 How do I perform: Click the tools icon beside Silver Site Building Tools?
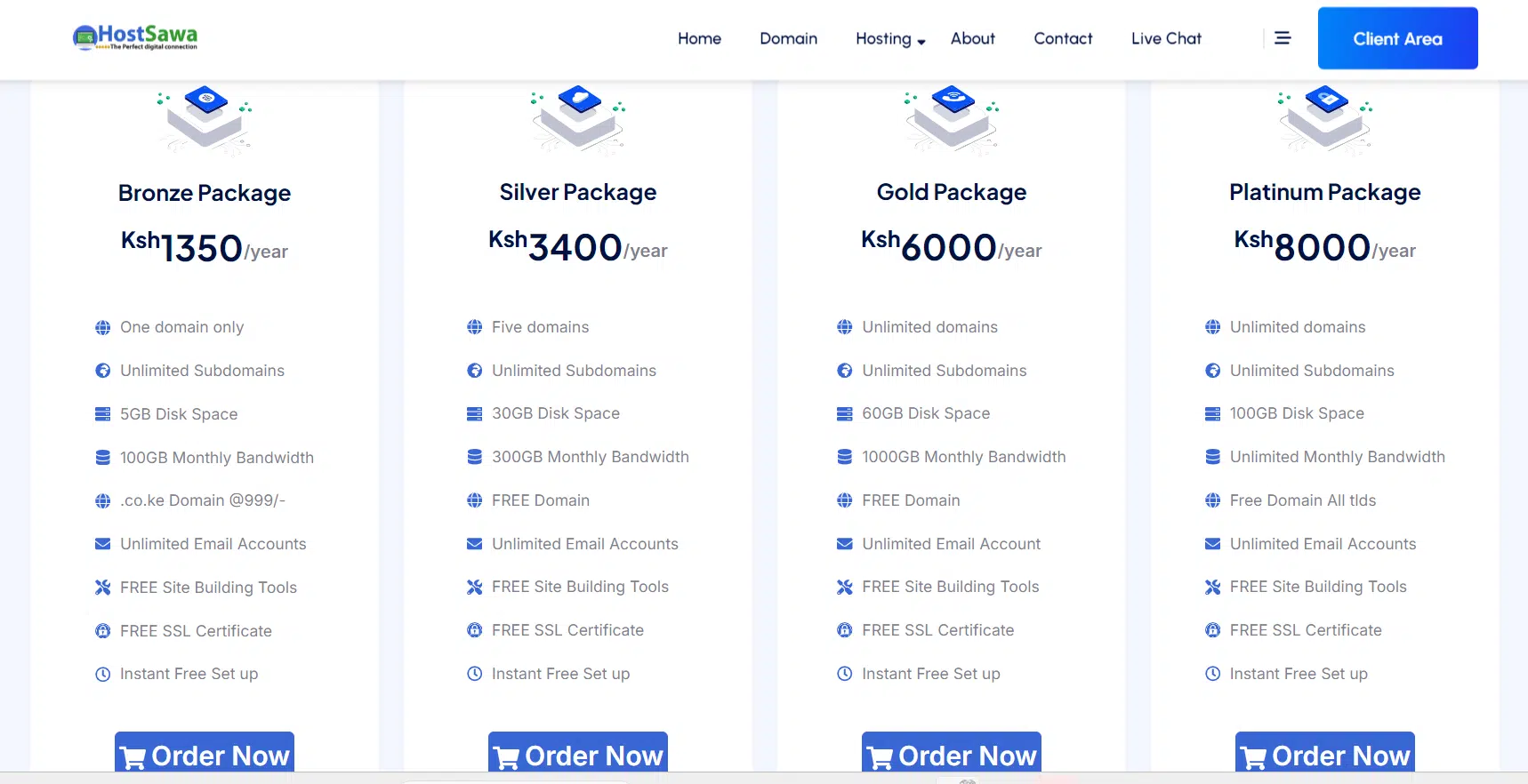pyautogui.click(x=475, y=588)
